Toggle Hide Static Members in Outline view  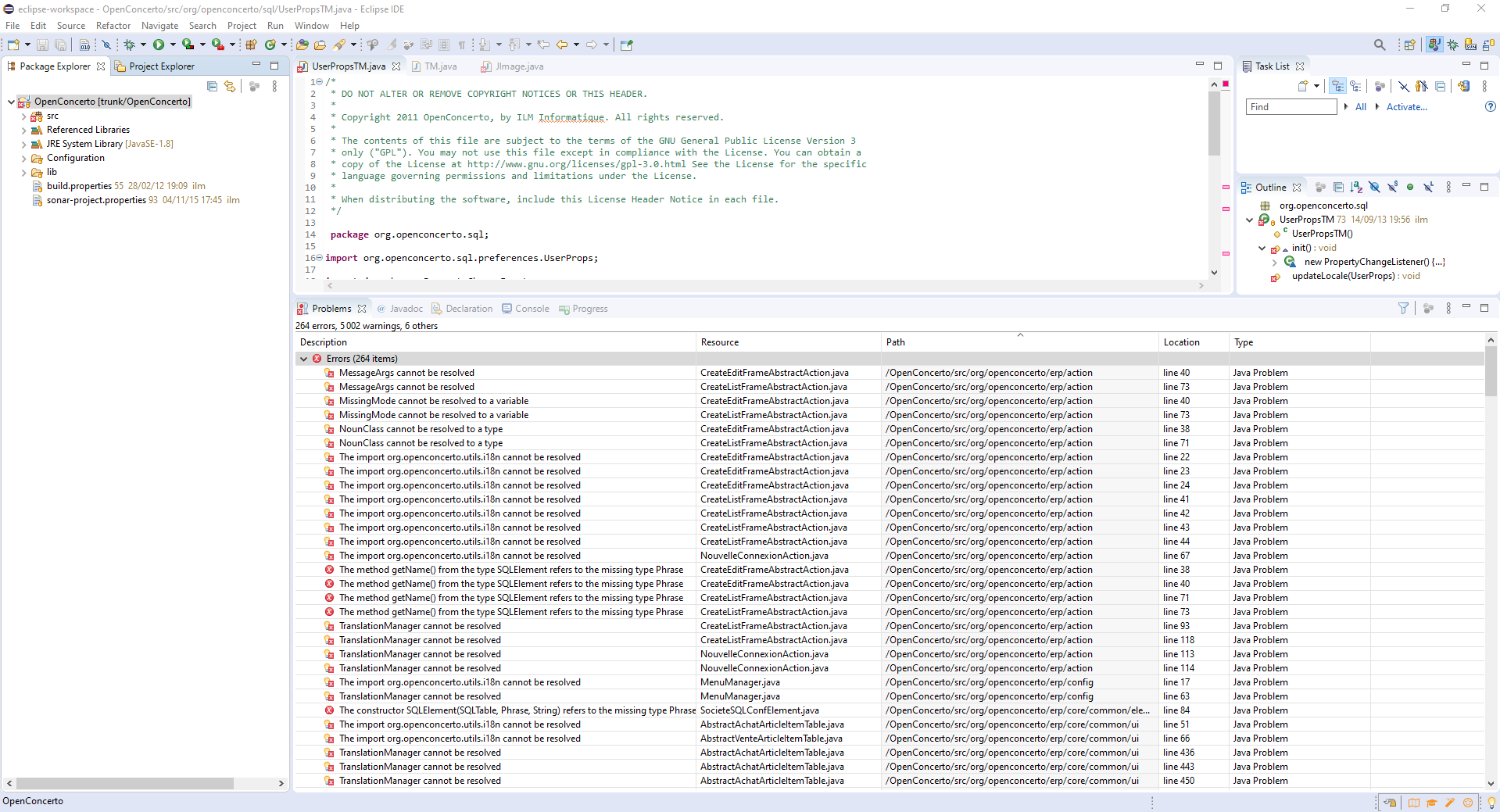point(1392,187)
